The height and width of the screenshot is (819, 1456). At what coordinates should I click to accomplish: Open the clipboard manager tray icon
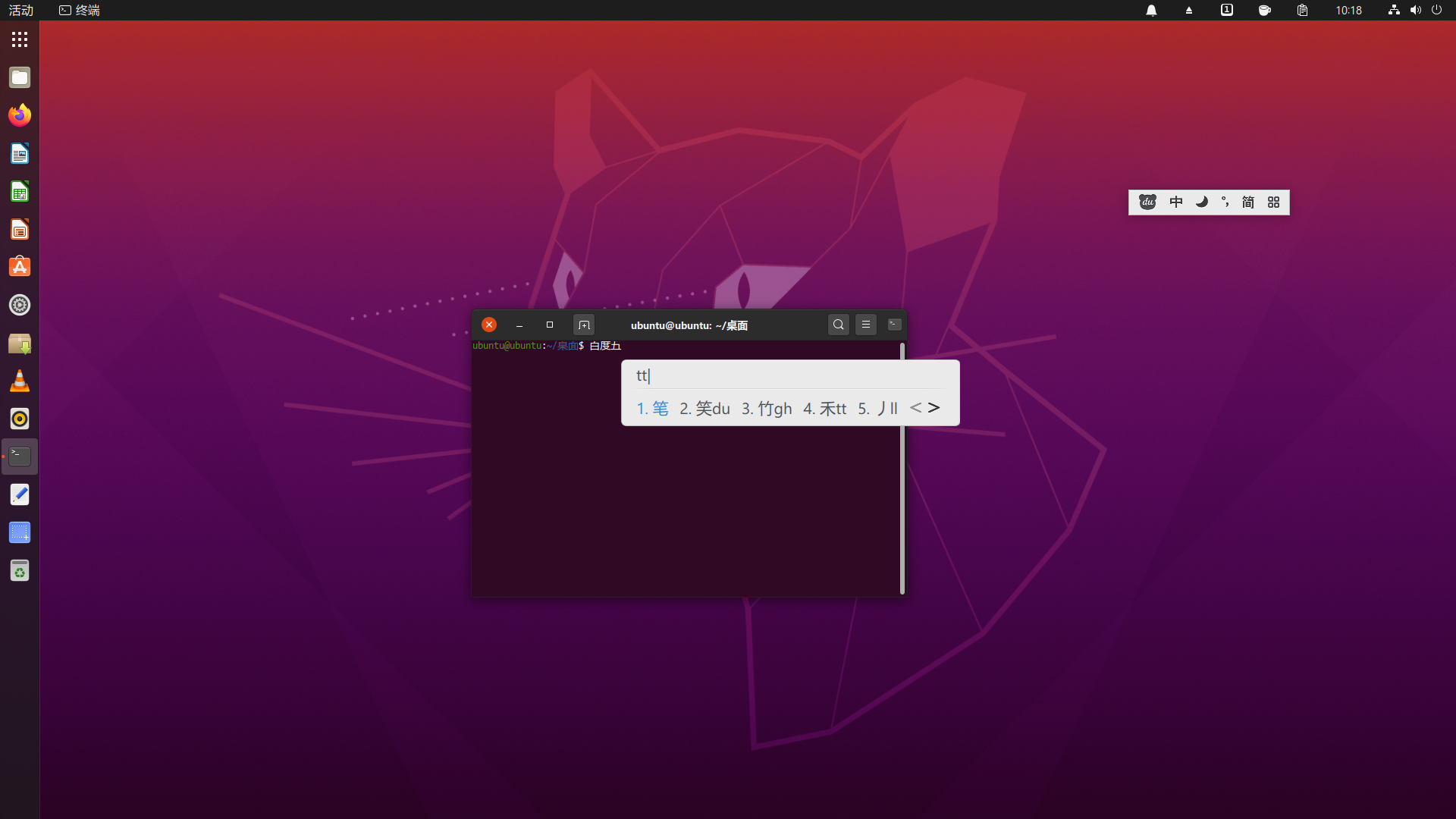click(1303, 10)
